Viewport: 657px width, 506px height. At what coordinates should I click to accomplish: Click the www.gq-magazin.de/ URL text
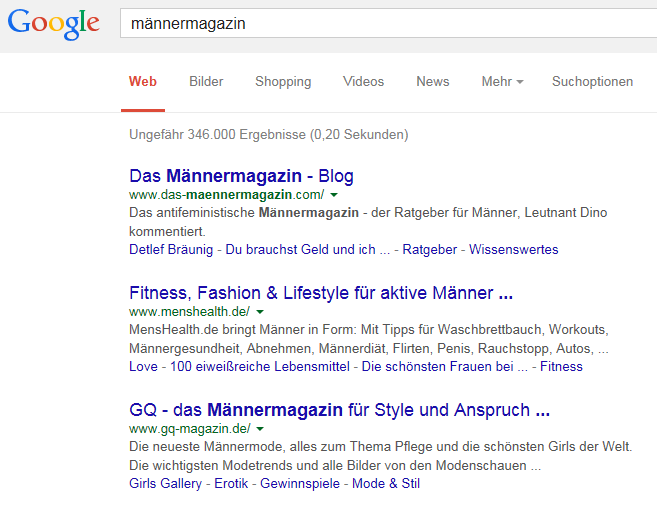190,429
